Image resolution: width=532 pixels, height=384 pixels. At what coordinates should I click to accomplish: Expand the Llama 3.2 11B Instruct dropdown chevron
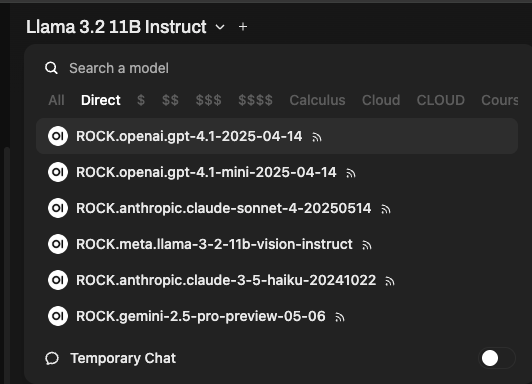click(x=220, y=27)
